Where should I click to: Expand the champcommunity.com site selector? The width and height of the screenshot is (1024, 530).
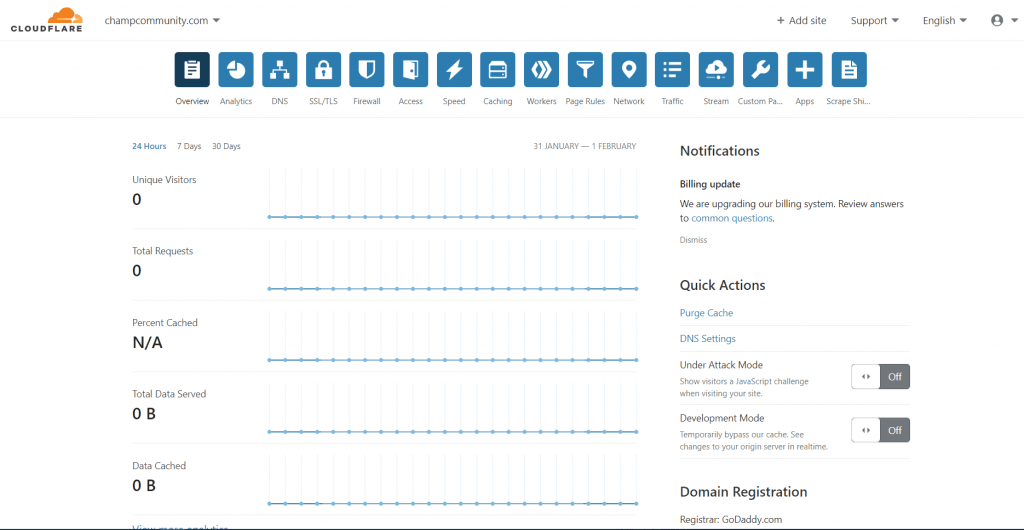pos(162,20)
